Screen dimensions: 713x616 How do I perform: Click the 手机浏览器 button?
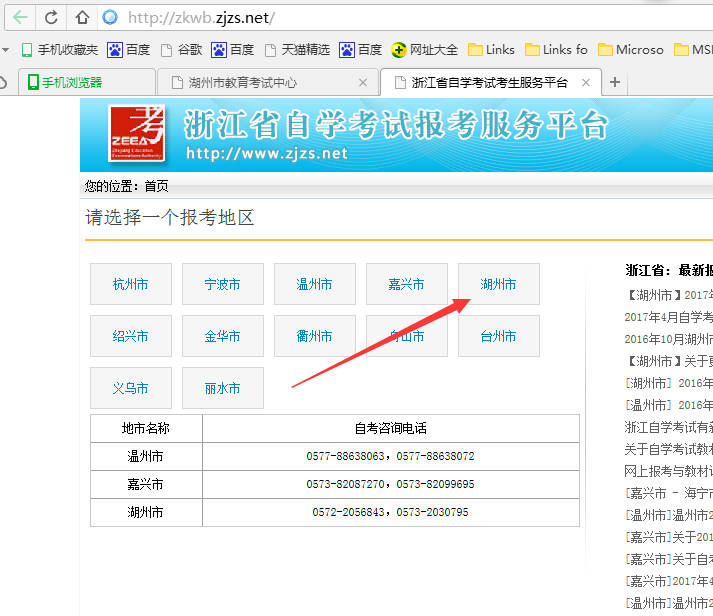(65, 82)
